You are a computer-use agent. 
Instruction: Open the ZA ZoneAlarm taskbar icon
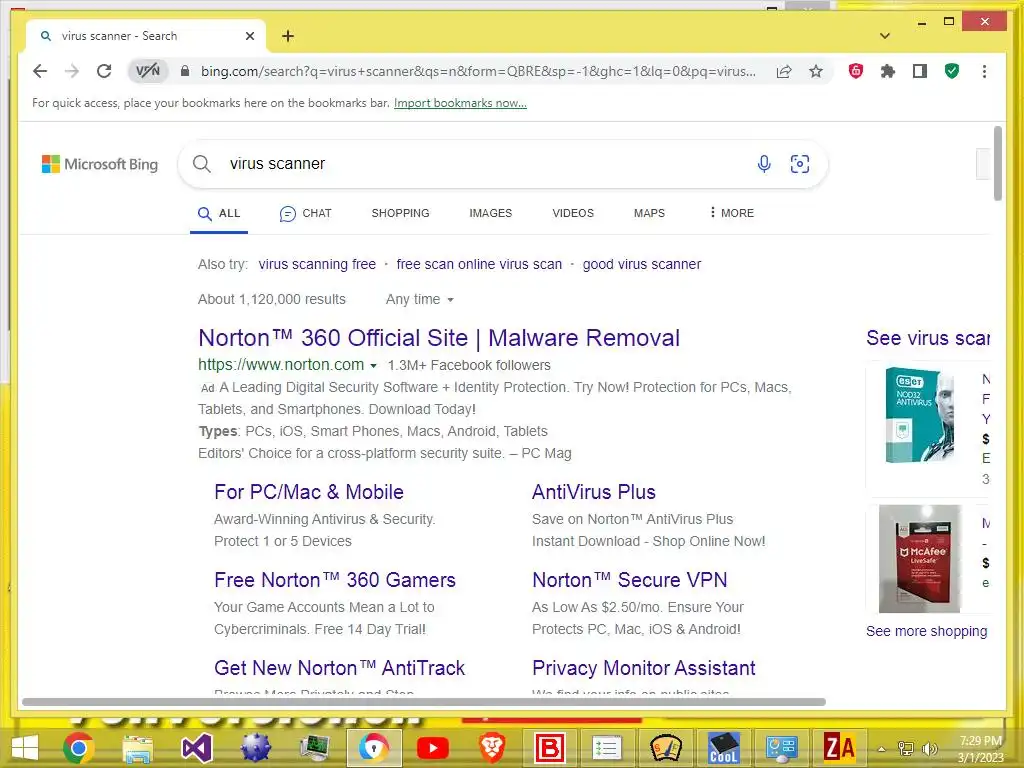click(839, 748)
